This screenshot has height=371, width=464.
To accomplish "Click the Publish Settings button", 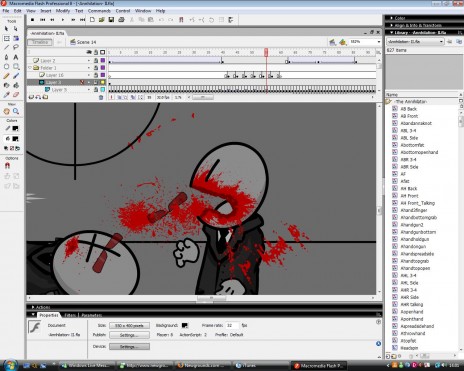I will tap(129, 335).
